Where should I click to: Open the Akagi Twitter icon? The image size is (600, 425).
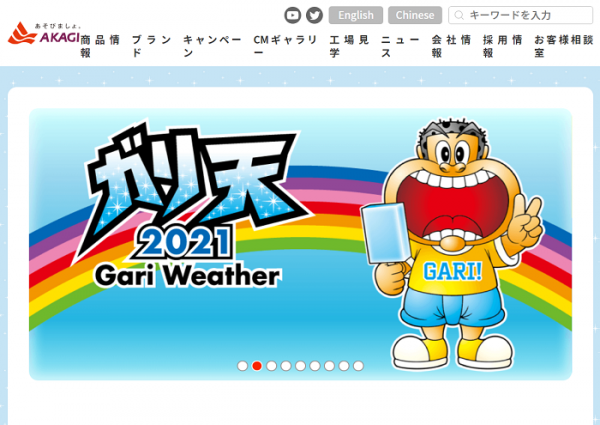coord(314,15)
